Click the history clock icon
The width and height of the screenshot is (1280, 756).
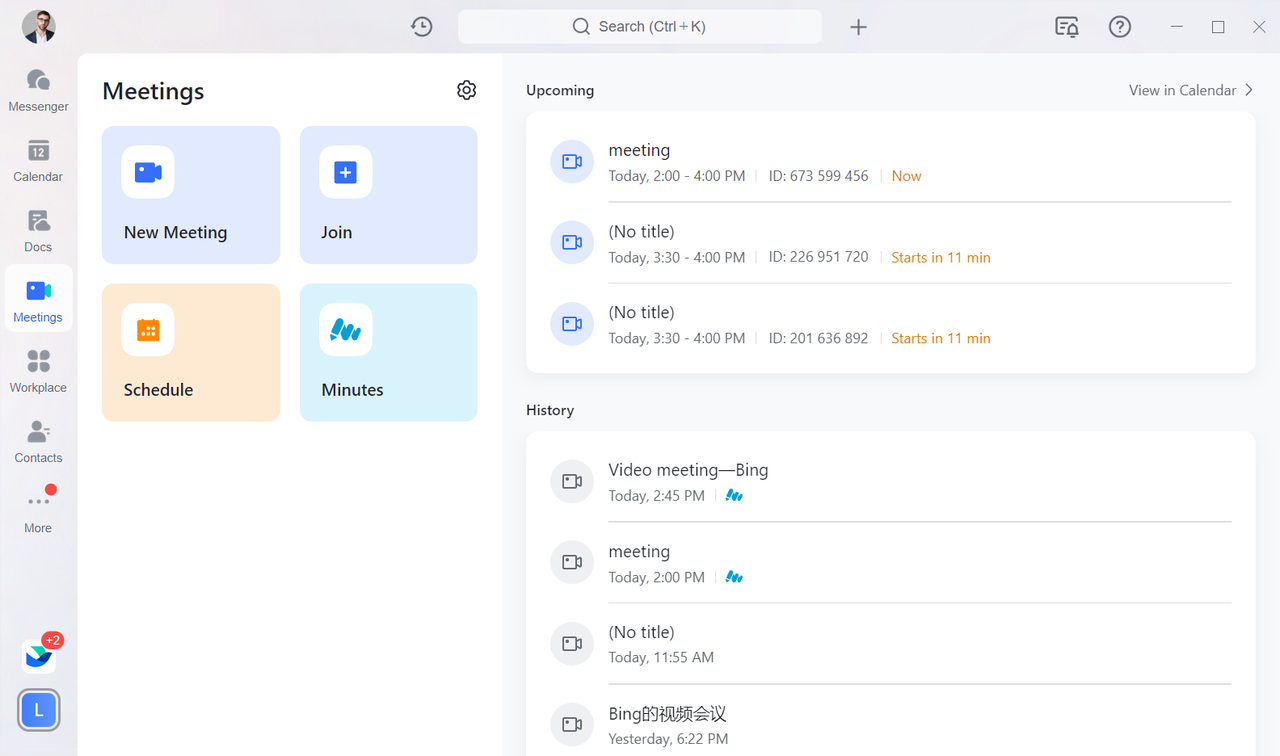422,27
